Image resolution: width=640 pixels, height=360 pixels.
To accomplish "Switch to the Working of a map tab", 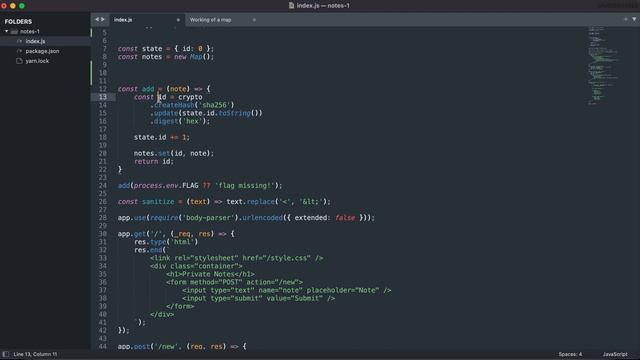I will click(x=210, y=20).
